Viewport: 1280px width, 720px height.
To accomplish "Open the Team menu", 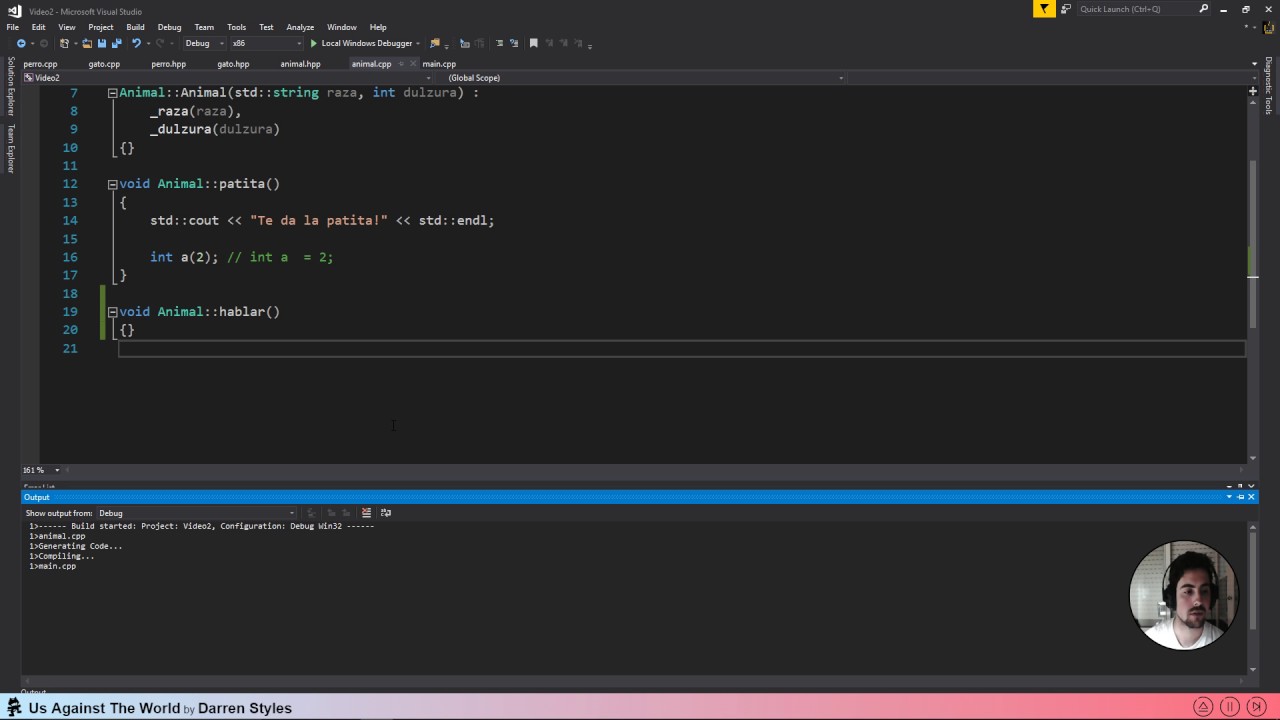I will pos(204,27).
